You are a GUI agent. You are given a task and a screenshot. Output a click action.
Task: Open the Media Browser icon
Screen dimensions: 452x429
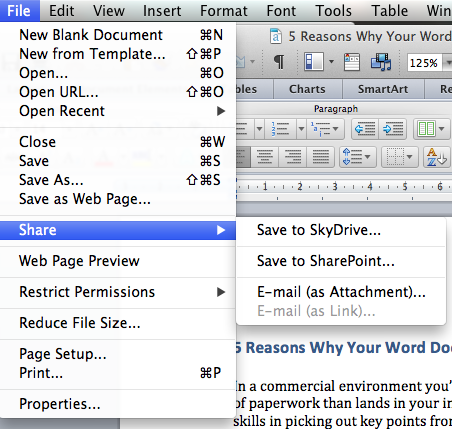tap(381, 62)
